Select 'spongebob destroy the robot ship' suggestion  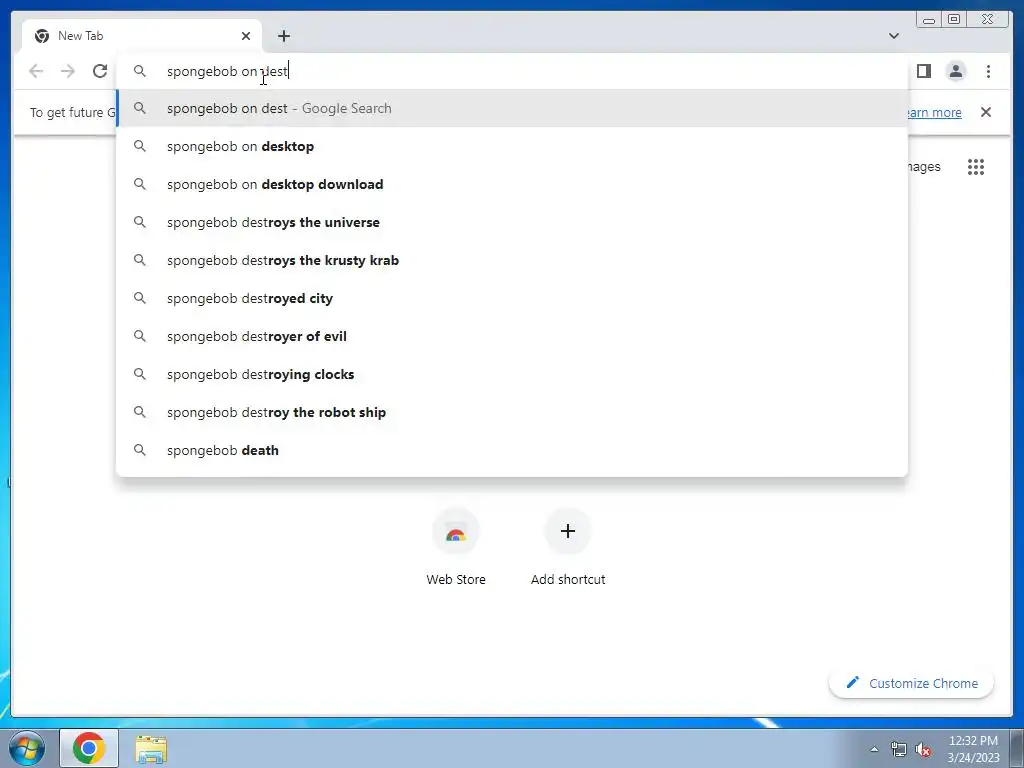pyautogui.click(x=512, y=412)
